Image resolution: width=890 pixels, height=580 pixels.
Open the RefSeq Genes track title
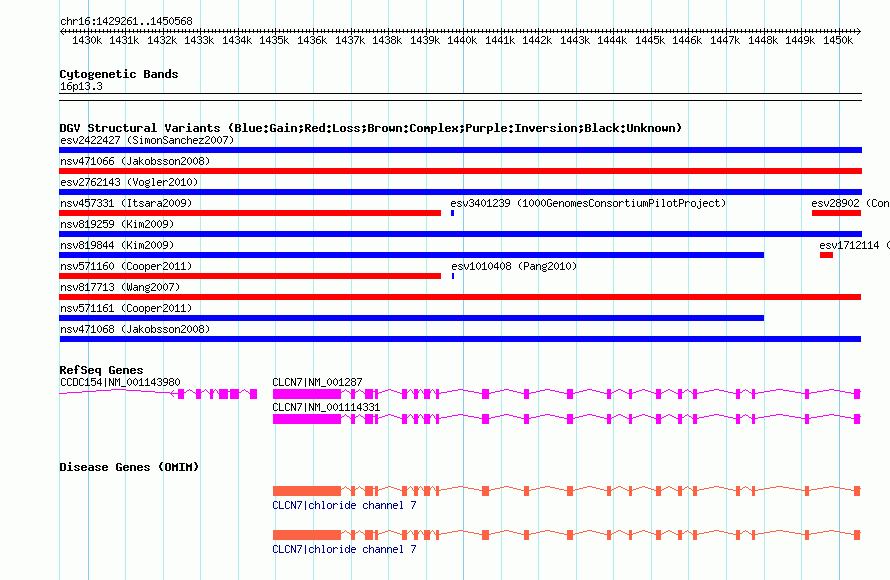coord(101,370)
